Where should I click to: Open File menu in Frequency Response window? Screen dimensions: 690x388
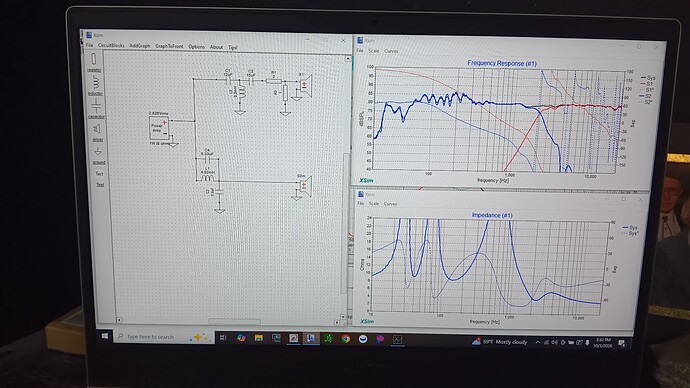[360, 51]
